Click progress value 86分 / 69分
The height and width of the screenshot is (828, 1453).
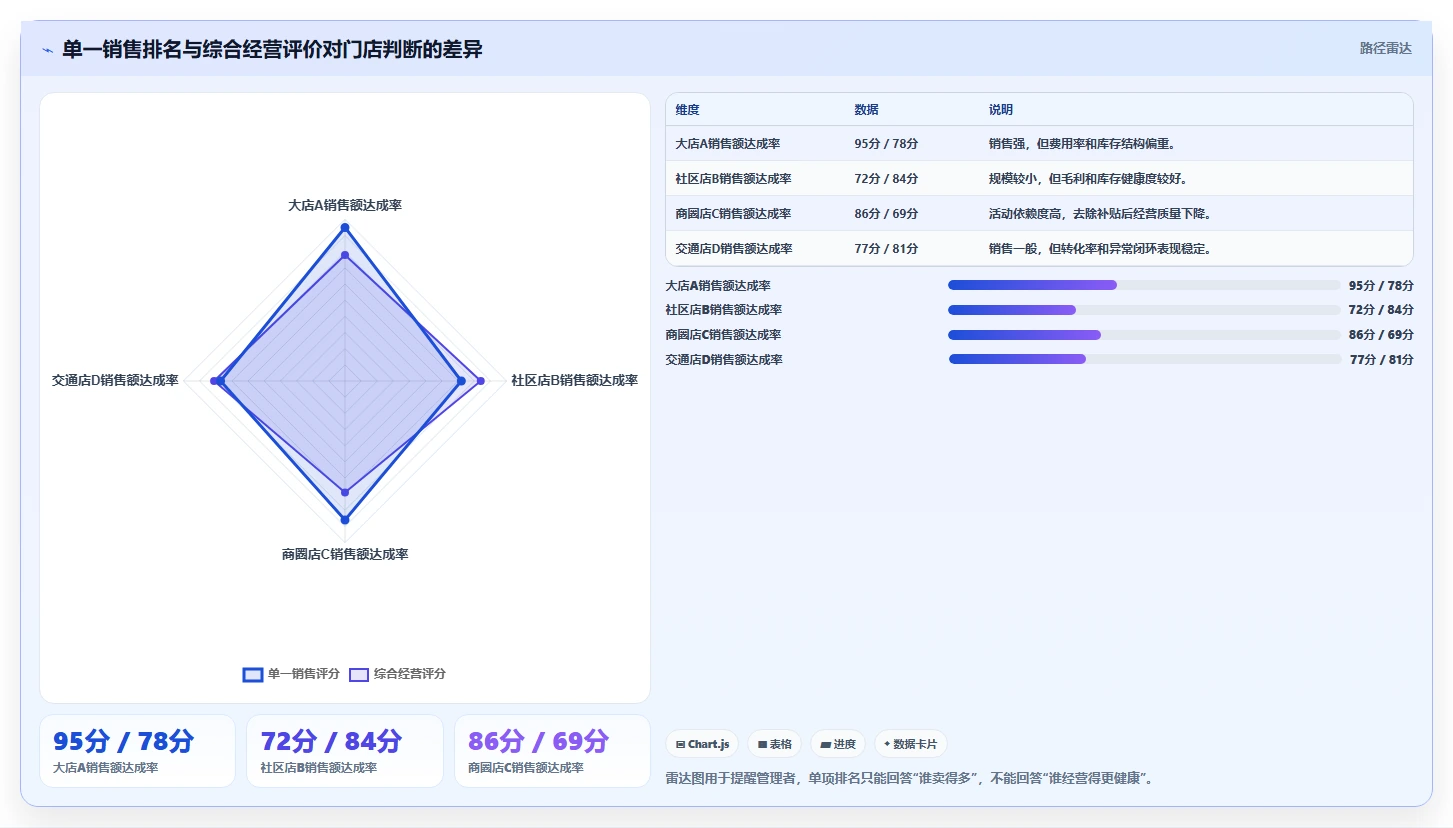[x=1381, y=335]
